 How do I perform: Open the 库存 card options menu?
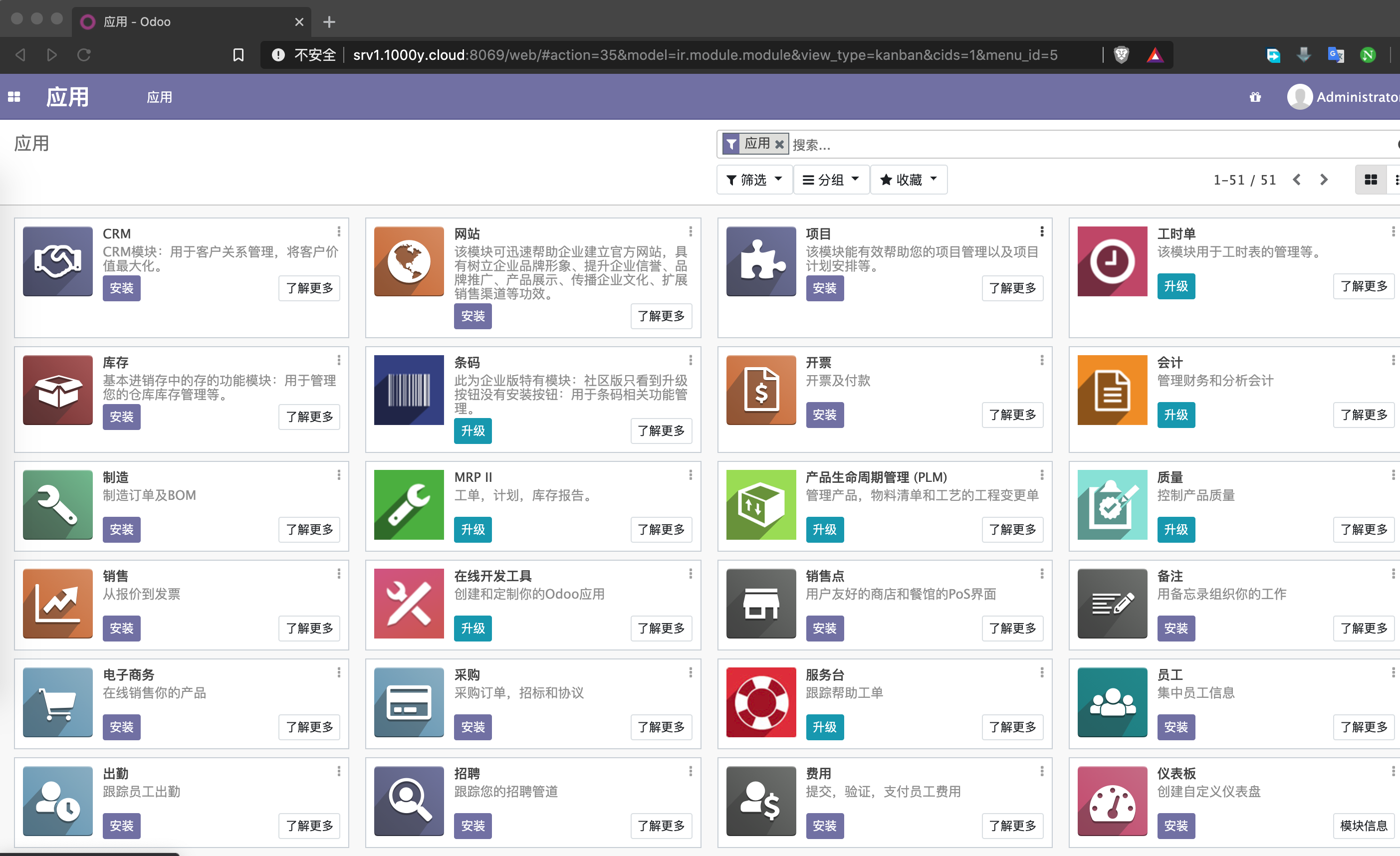tap(339, 360)
